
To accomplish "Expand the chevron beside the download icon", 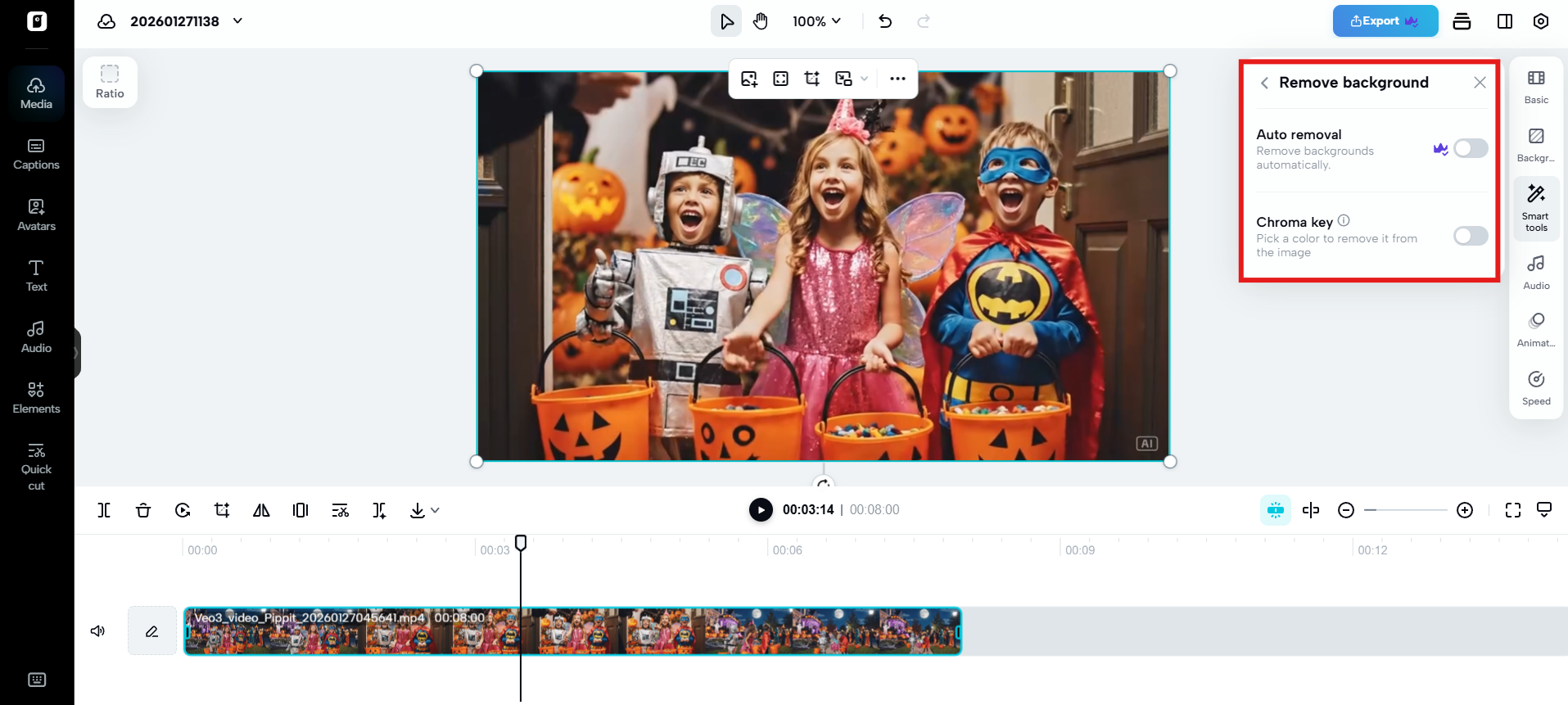I will 435,510.
